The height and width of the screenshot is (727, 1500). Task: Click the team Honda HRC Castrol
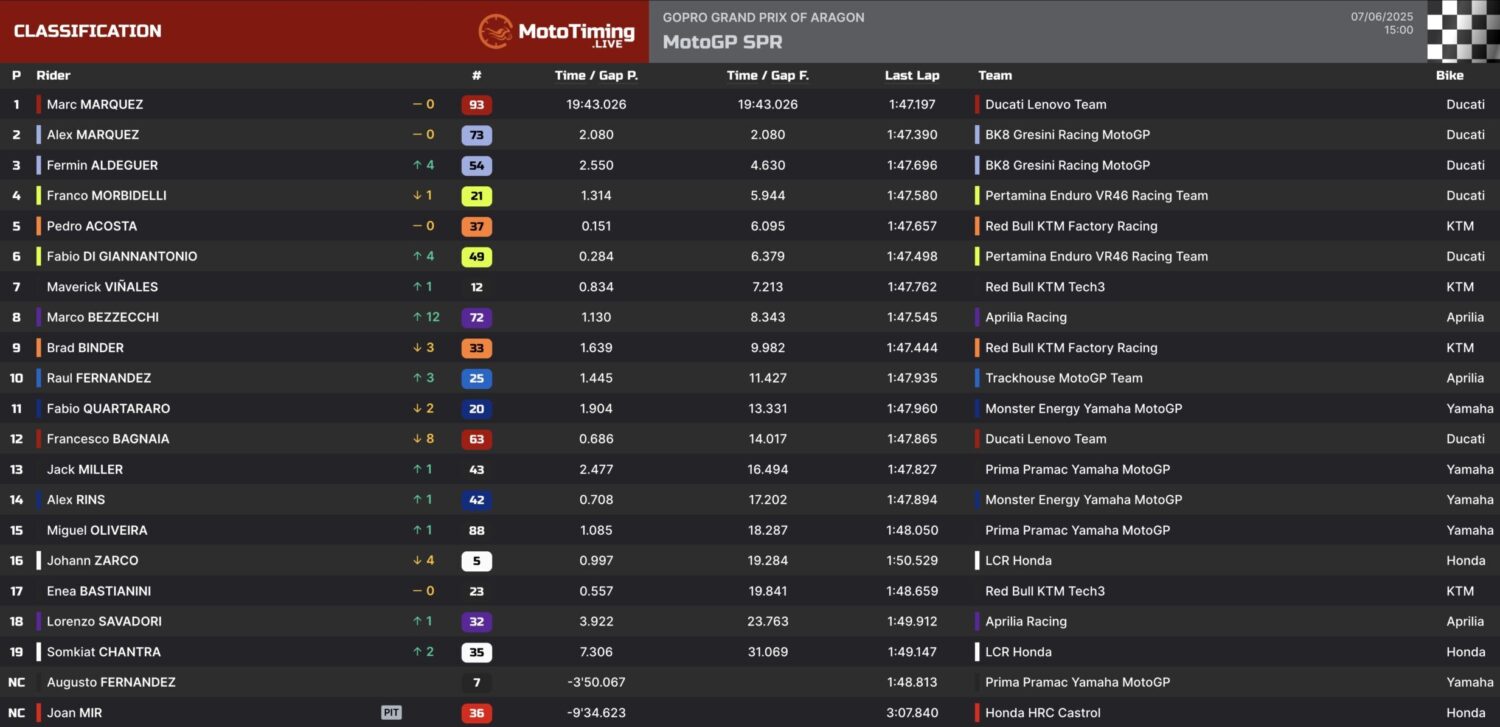(1043, 713)
